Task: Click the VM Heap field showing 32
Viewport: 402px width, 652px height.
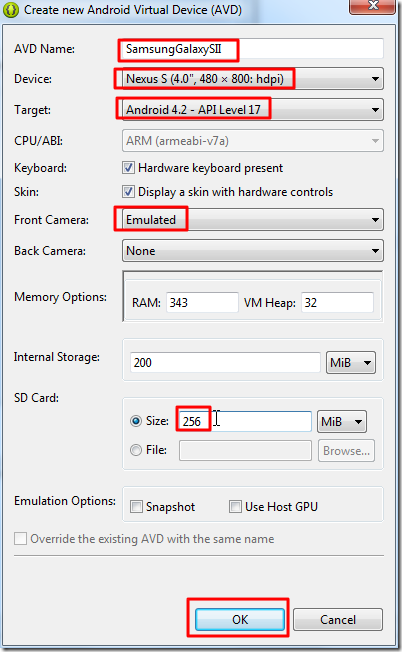Action: (x=337, y=302)
